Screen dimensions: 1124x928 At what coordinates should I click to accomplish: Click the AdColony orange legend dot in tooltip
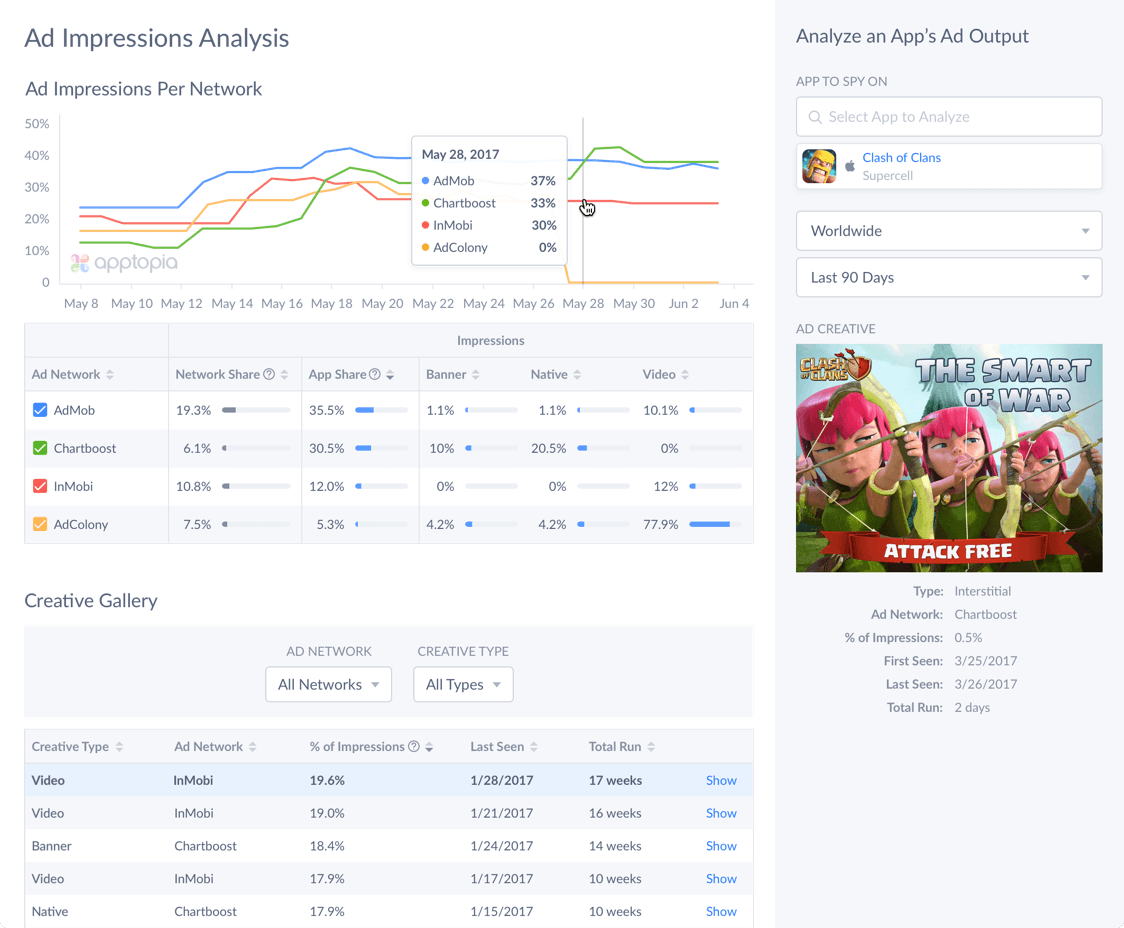[x=425, y=247]
